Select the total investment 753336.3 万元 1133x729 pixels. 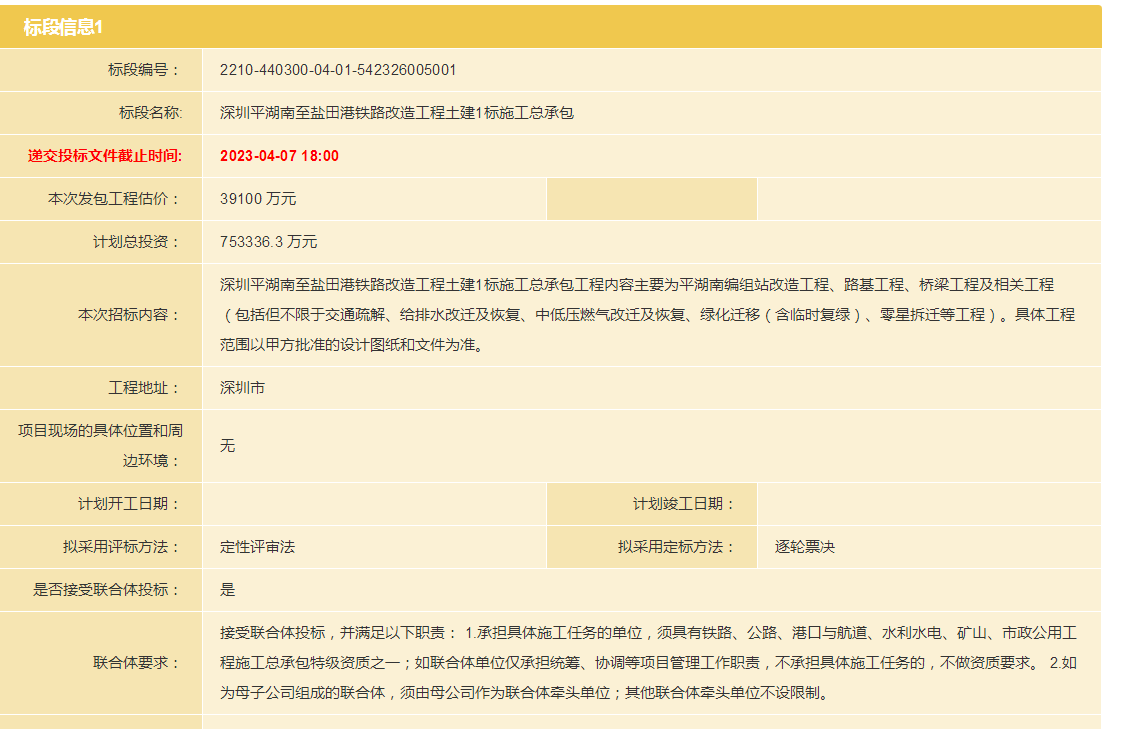268,242
